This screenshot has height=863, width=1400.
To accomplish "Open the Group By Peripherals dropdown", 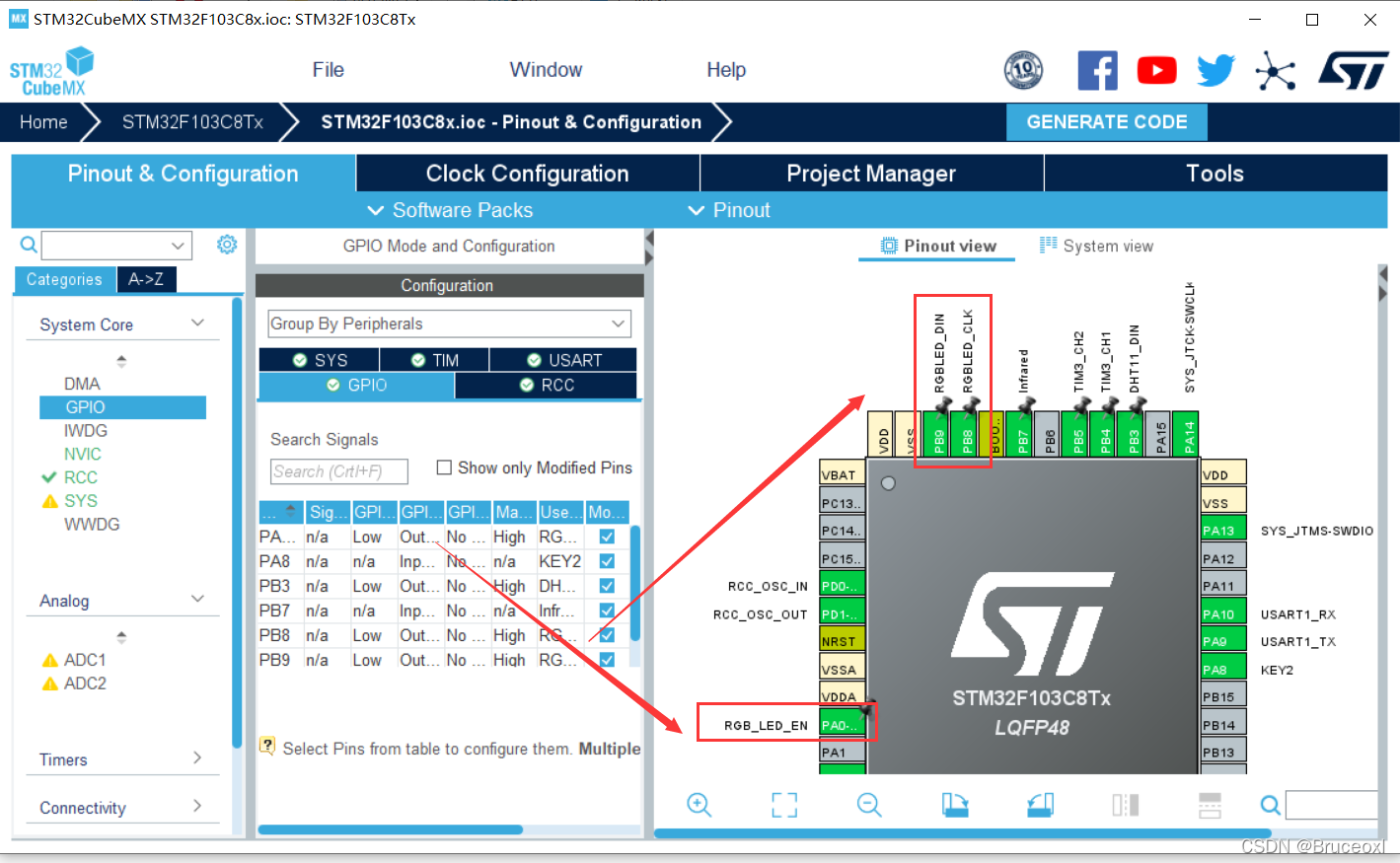I will pyautogui.click(x=449, y=324).
